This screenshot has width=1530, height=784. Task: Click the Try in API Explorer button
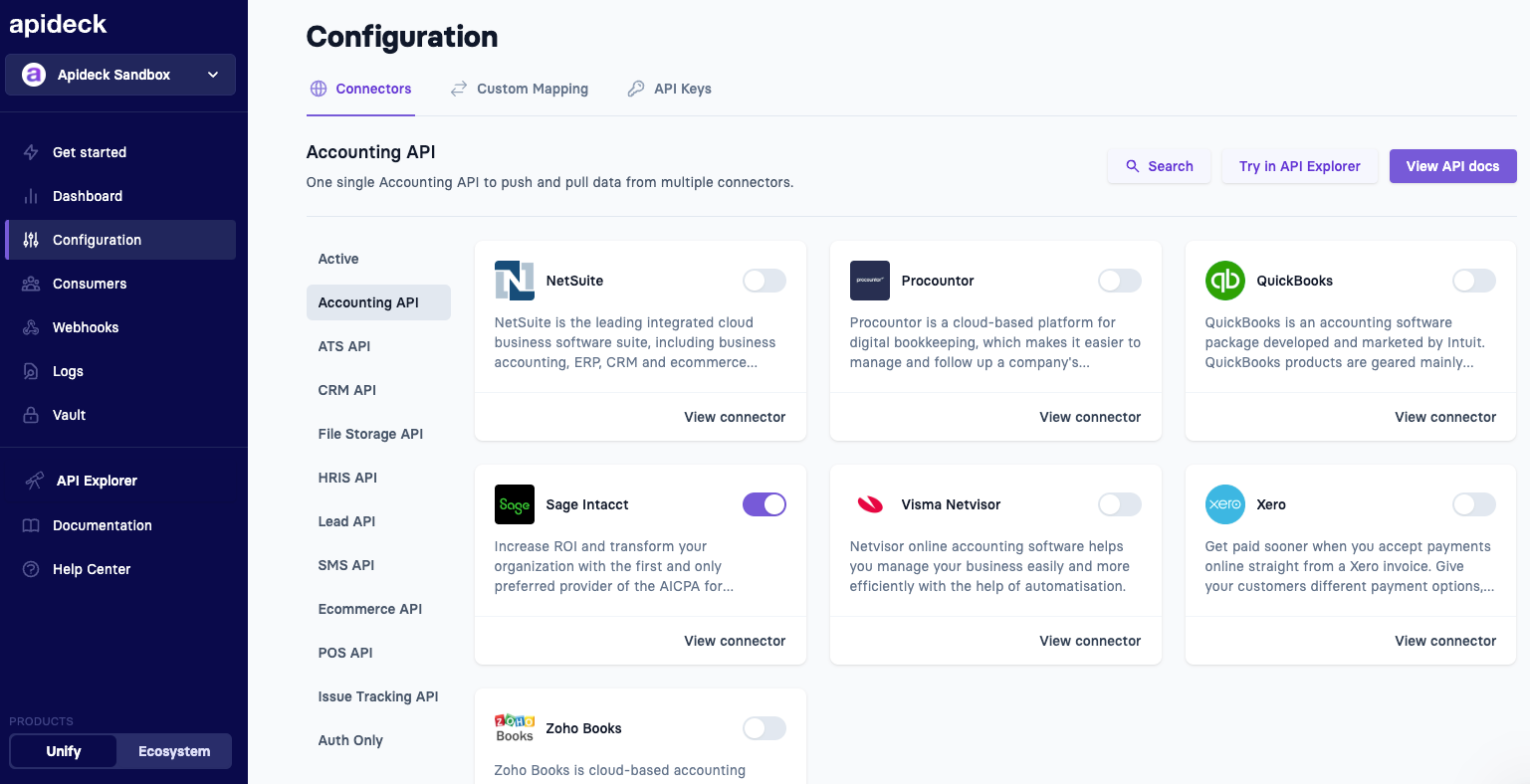(1299, 166)
